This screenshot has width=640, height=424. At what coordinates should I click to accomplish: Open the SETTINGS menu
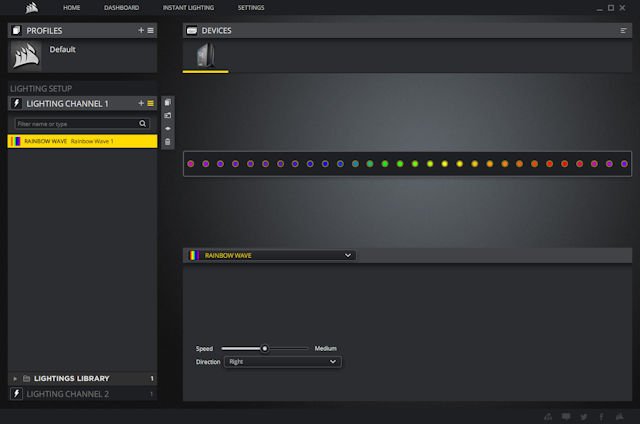(251, 8)
